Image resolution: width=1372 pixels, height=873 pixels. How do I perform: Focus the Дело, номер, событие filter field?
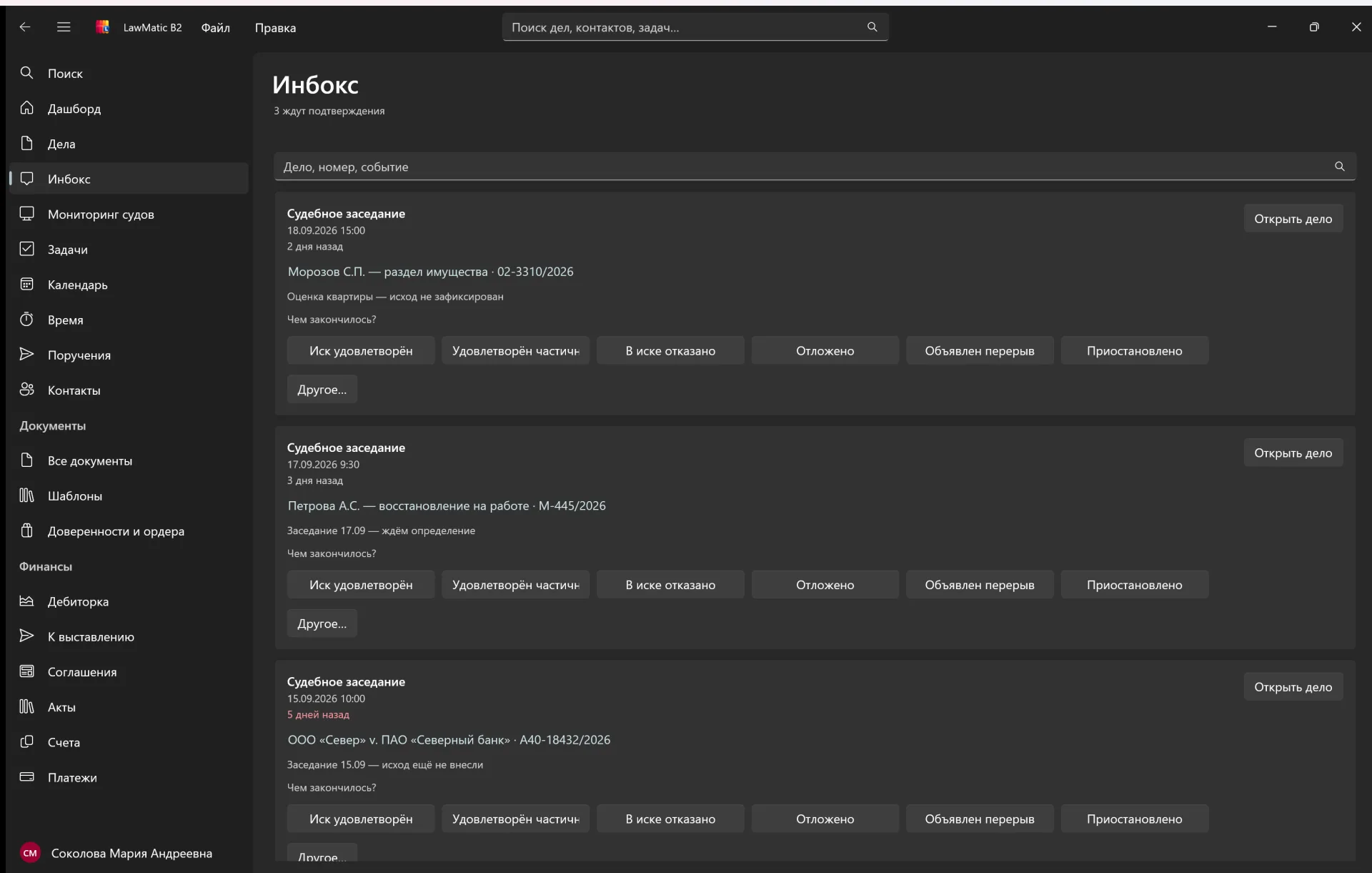[x=815, y=167]
